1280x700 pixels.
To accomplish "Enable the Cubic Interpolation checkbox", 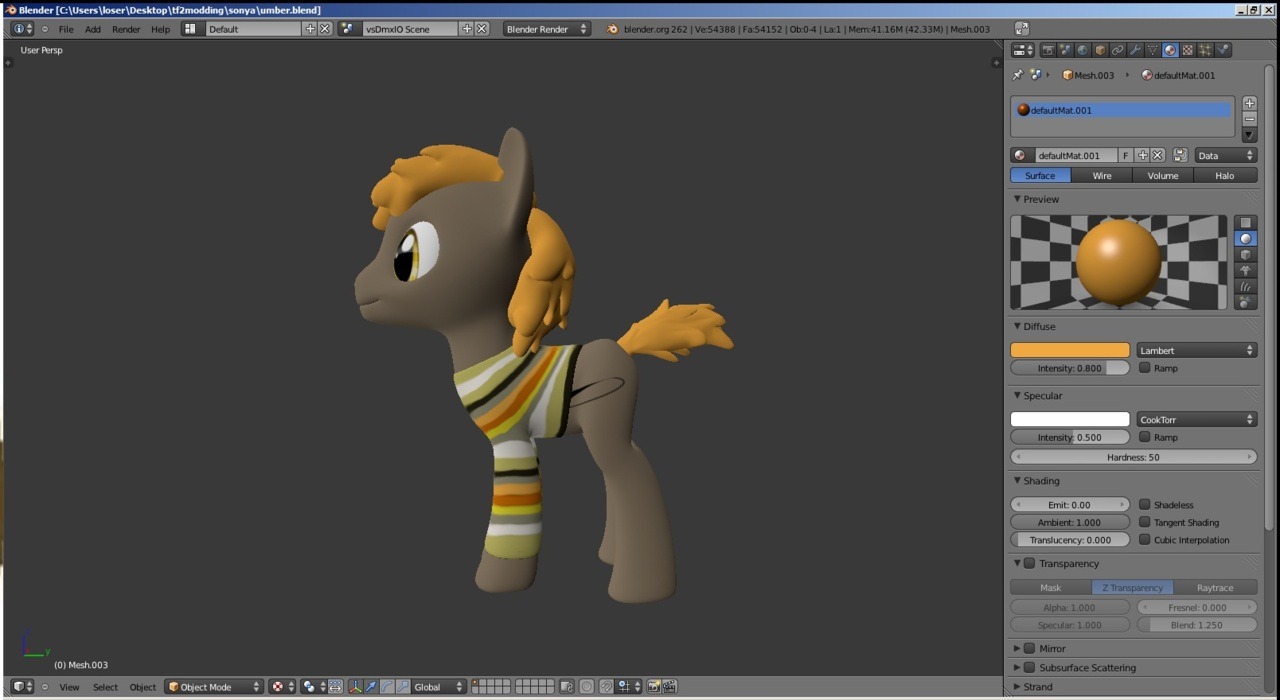I will tap(1145, 540).
